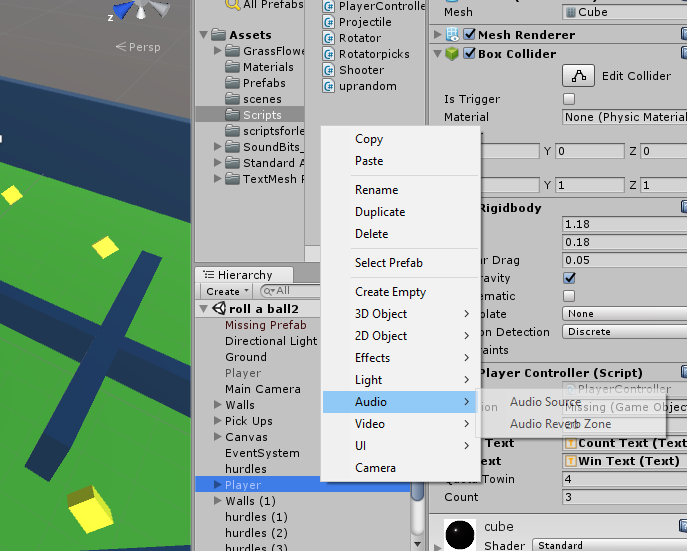Click the blue Z axis cone of scene gizmo

[124, 10]
